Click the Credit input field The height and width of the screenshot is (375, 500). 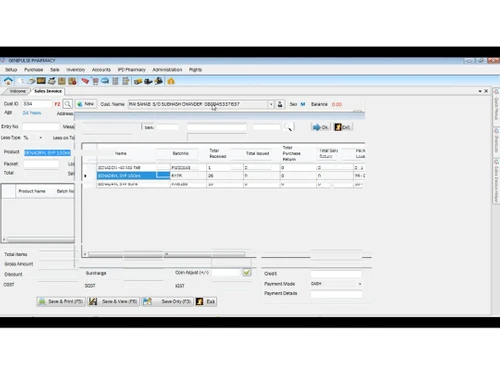coord(336,274)
